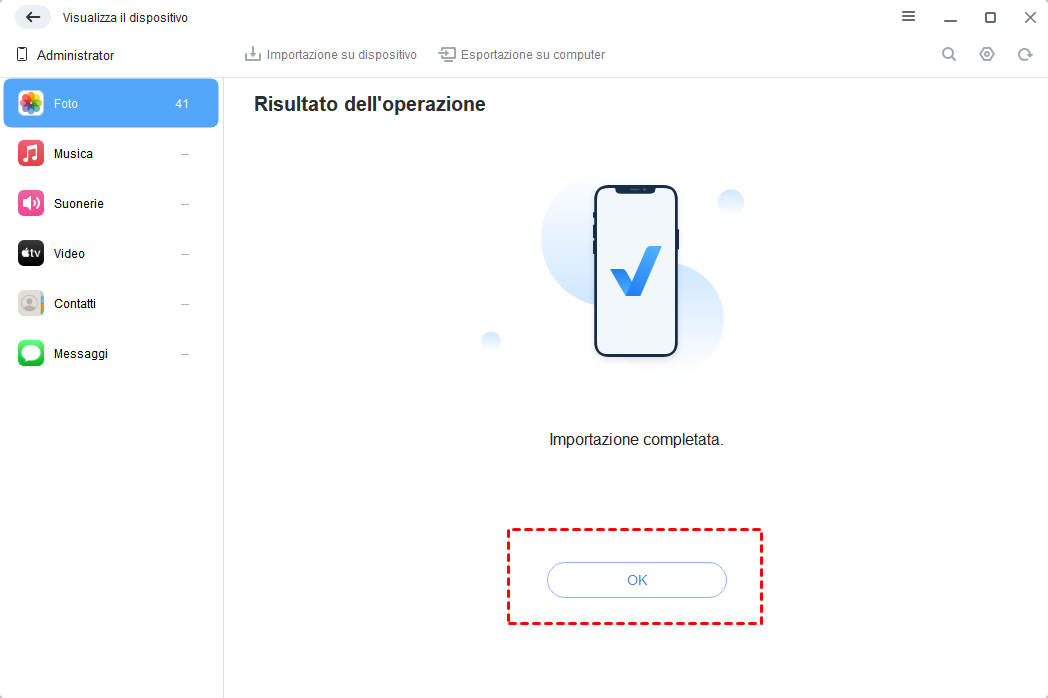
Task: Click the back arrow button
Action: 33,17
